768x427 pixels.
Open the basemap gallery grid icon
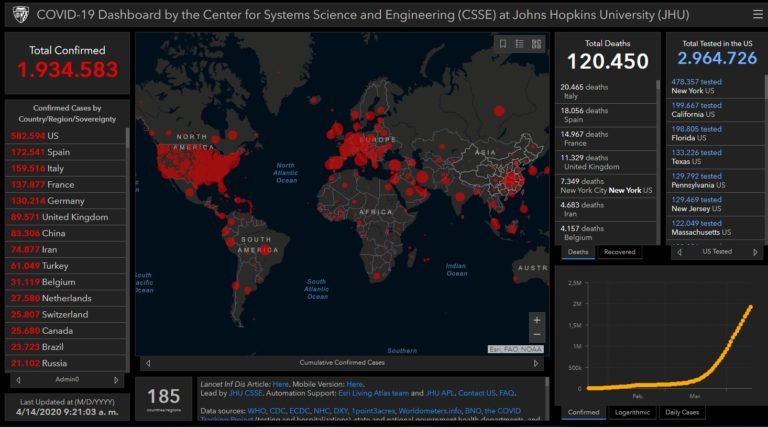pyautogui.click(x=536, y=44)
